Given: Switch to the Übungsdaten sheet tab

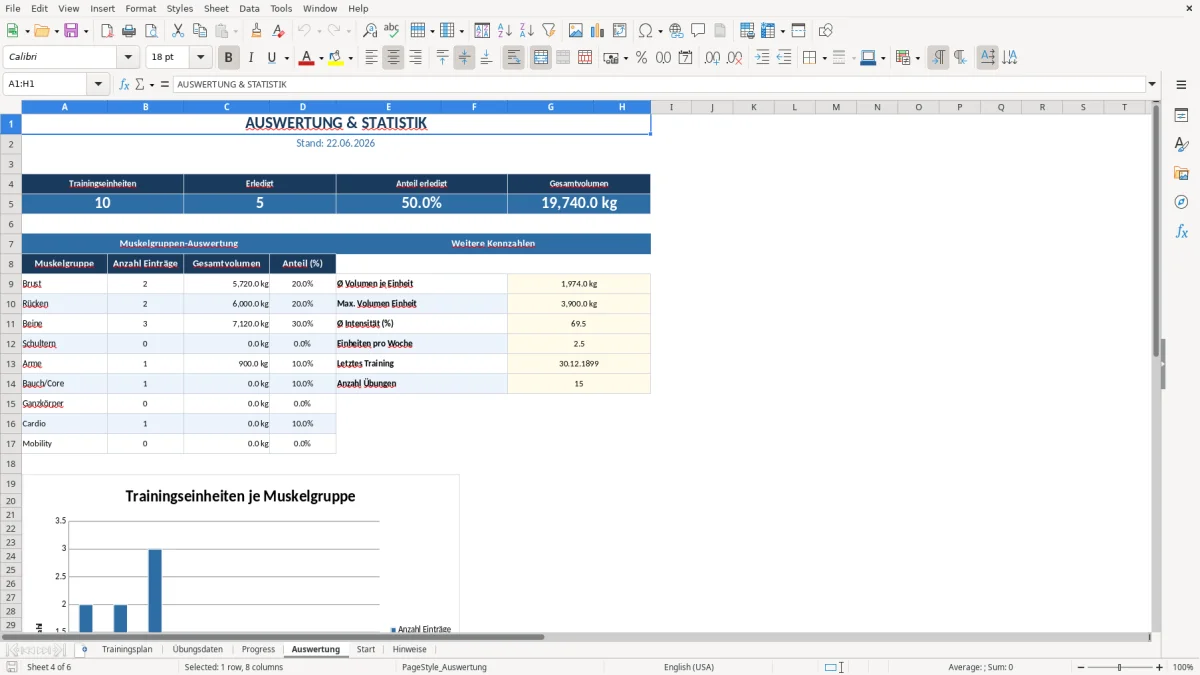Looking at the screenshot, I should point(198,649).
